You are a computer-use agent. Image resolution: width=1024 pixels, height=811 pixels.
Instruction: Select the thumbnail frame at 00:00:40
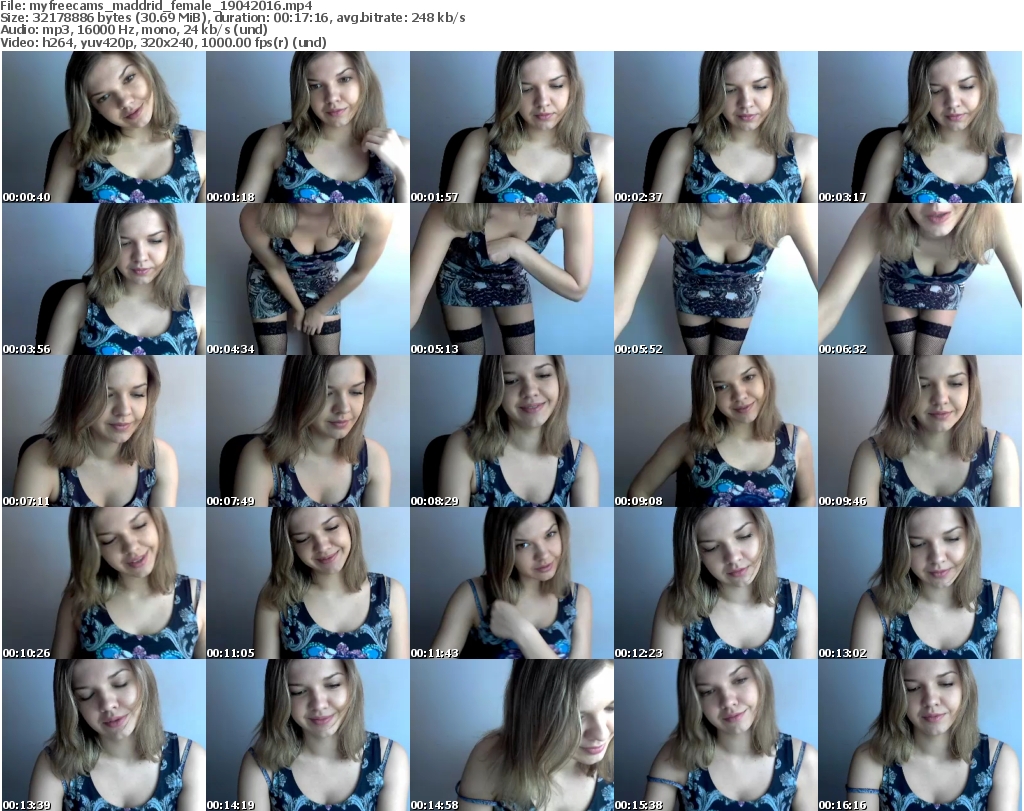pyautogui.click(x=104, y=127)
